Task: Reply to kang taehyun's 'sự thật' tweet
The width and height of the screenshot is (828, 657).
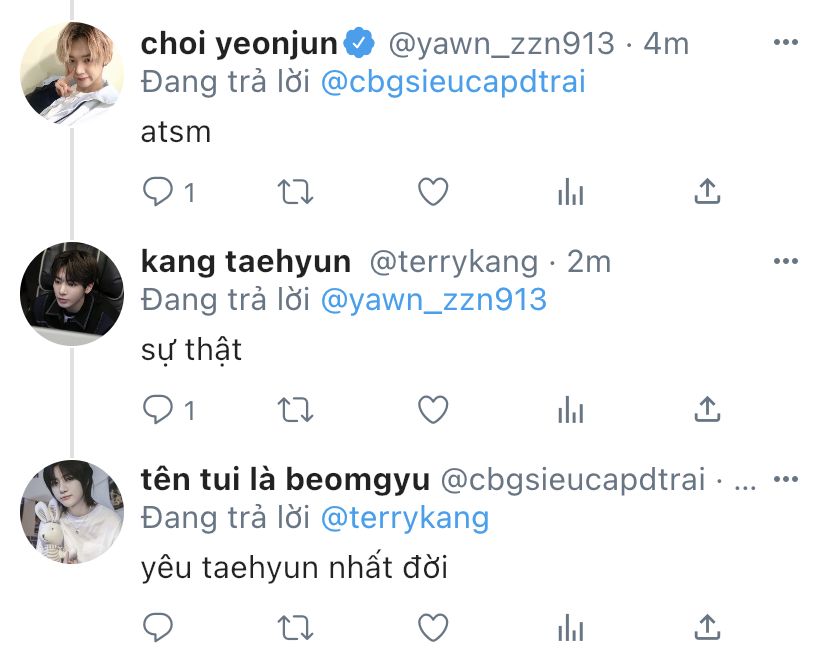Action: click(158, 409)
